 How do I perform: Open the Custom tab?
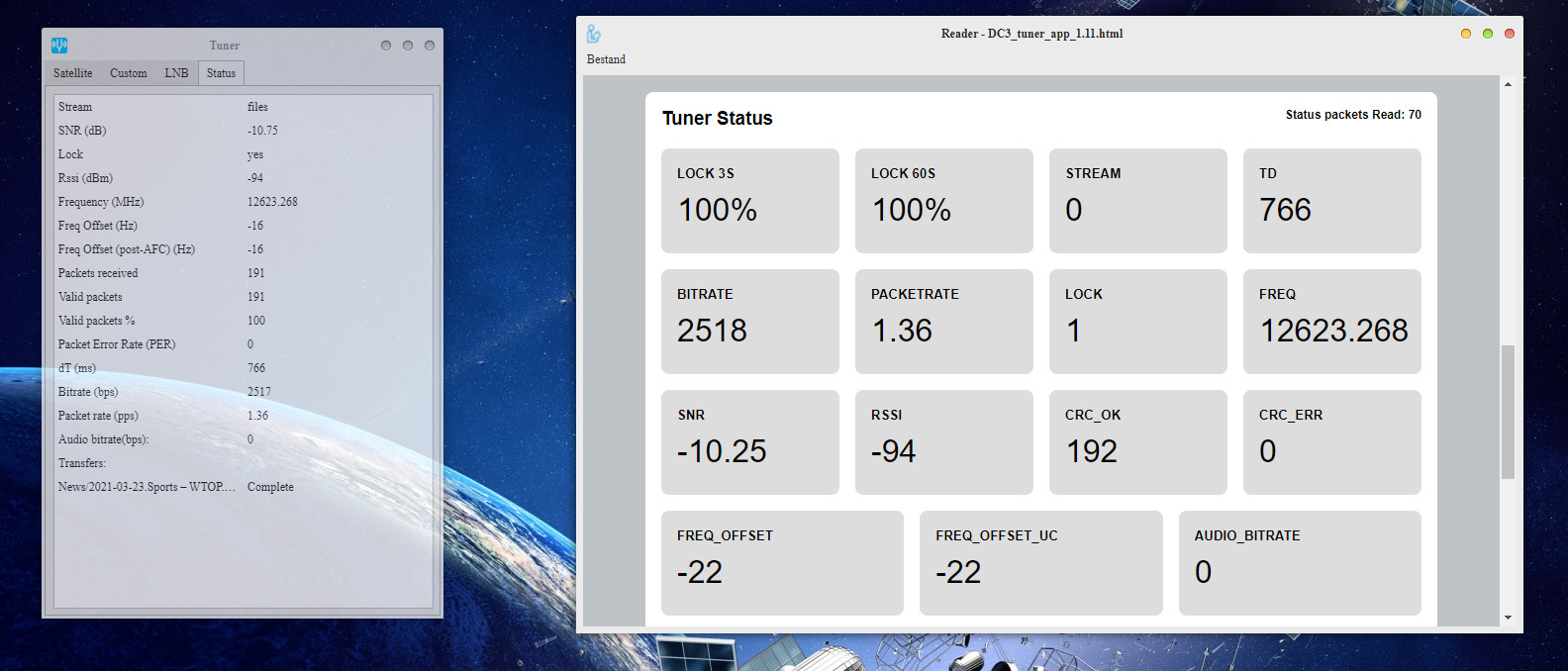[x=128, y=73]
